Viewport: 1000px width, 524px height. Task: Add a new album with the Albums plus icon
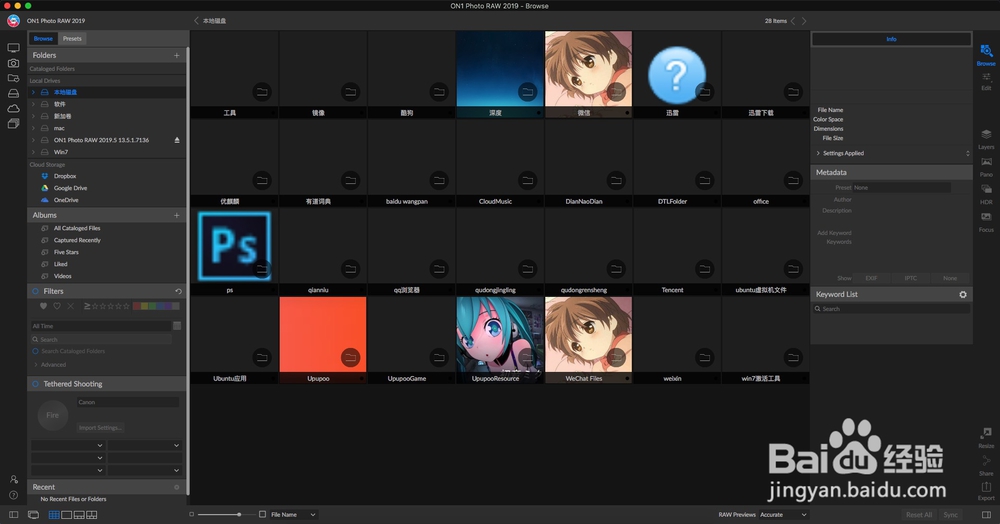click(177, 215)
